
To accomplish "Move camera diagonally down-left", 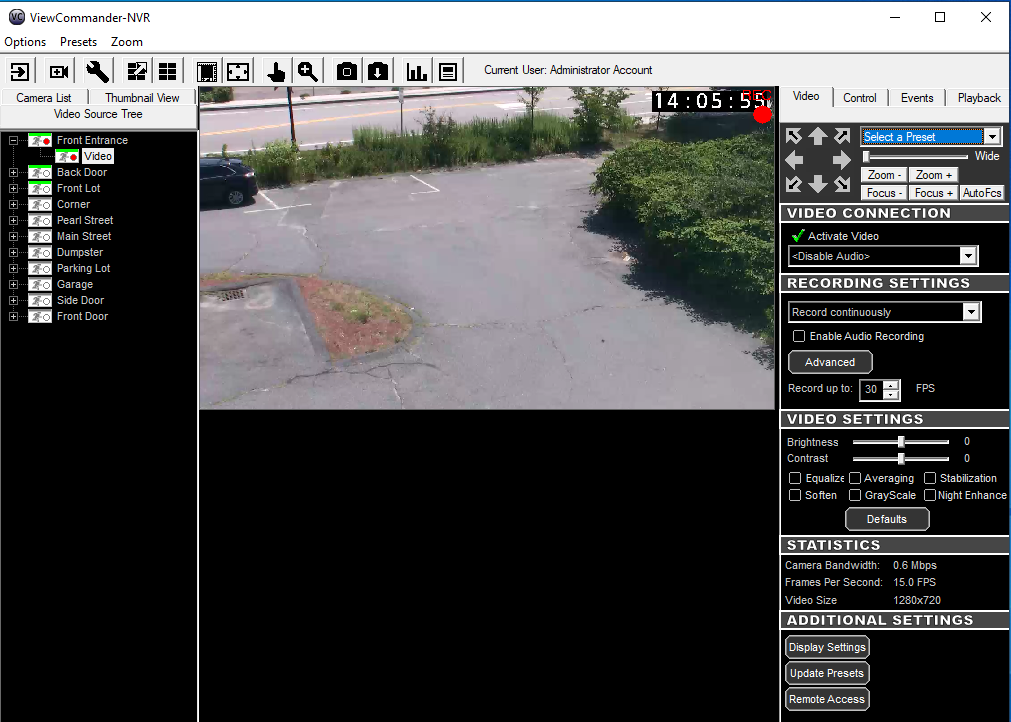I will [x=794, y=184].
